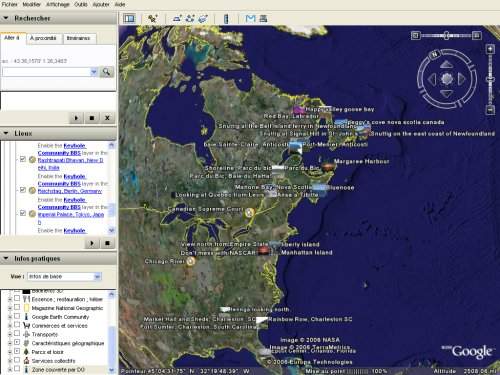Enable the Commerces et services layer checkbox
Viewport: 500px width, 375px height.
click(17, 325)
